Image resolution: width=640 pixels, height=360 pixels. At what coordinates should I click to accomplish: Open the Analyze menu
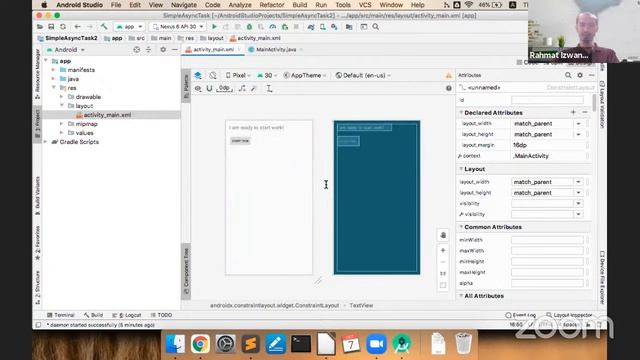[240, 5]
